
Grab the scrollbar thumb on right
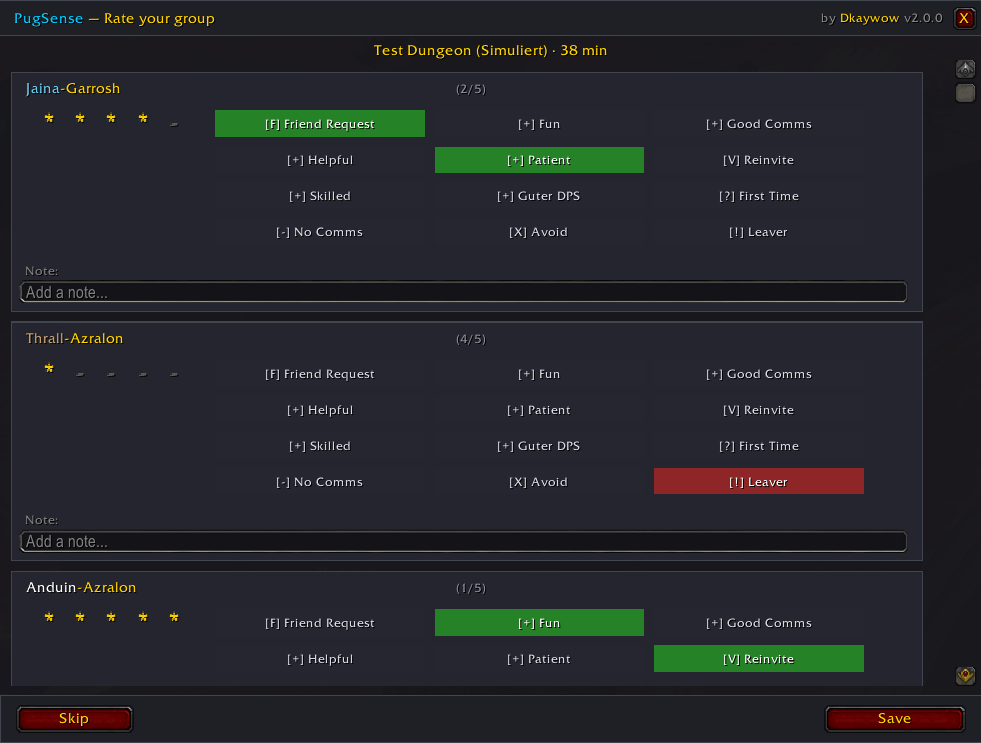965,93
